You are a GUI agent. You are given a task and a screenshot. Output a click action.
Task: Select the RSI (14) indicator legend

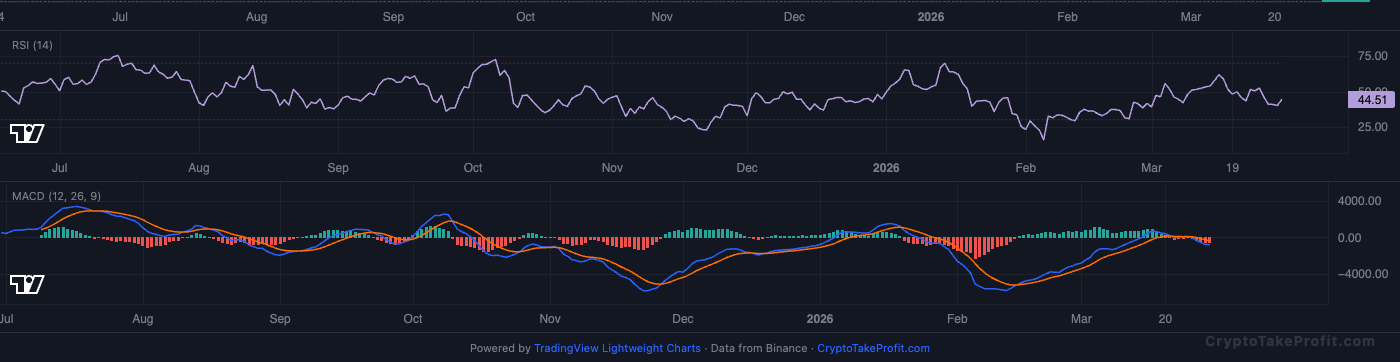[x=32, y=45]
